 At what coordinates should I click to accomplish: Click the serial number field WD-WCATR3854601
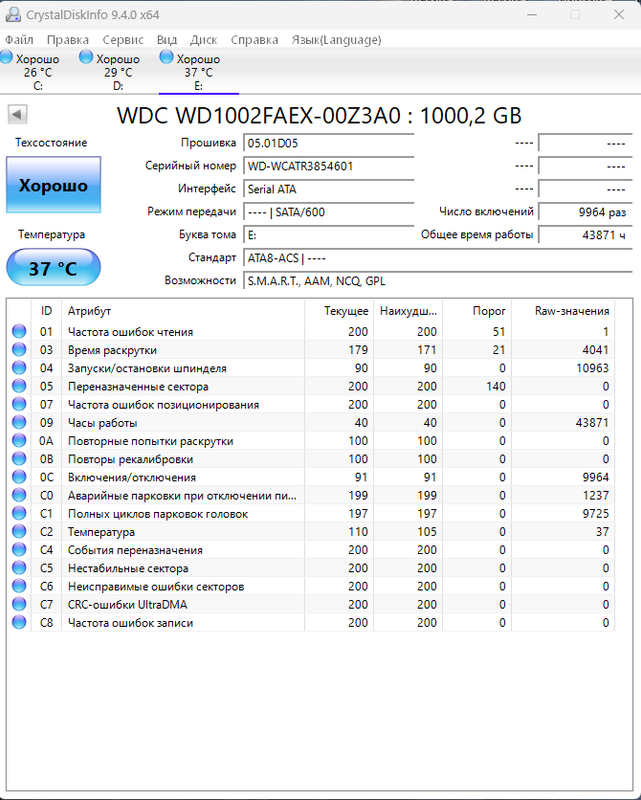coord(329,166)
